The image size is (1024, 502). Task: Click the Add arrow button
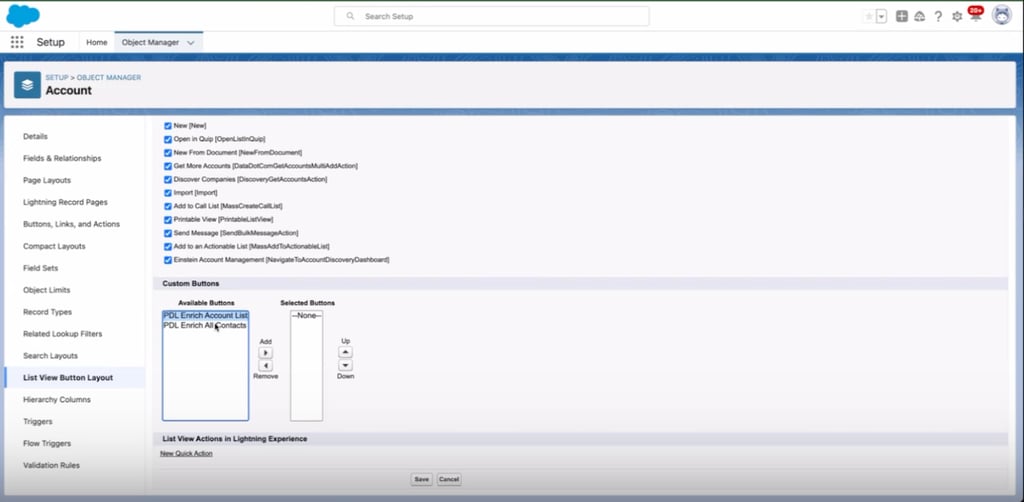point(265,353)
